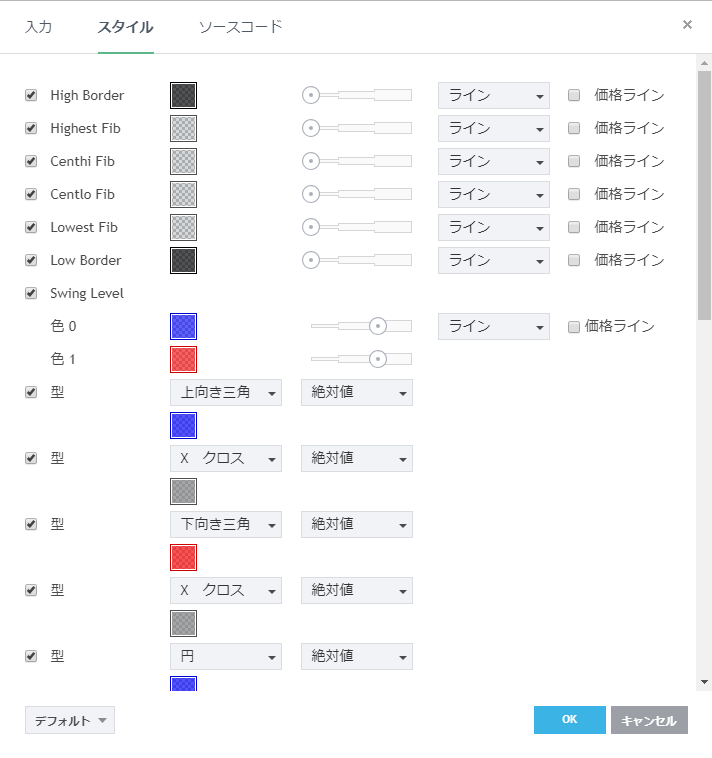The height and width of the screenshot is (758, 712).
Task: Confirm settings with the OK button
Action: (x=569, y=720)
